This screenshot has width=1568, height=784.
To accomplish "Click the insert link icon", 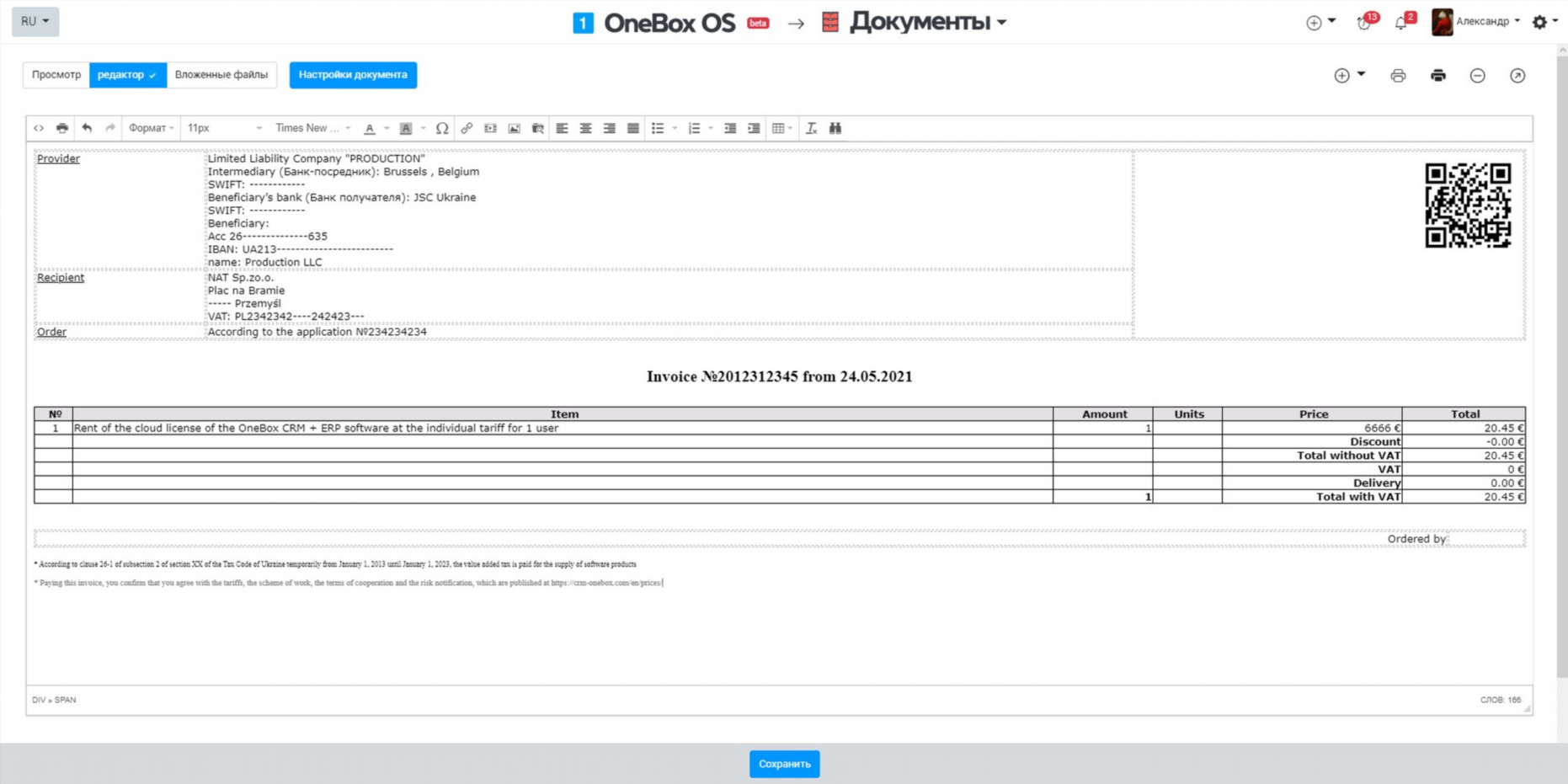I will [467, 128].
